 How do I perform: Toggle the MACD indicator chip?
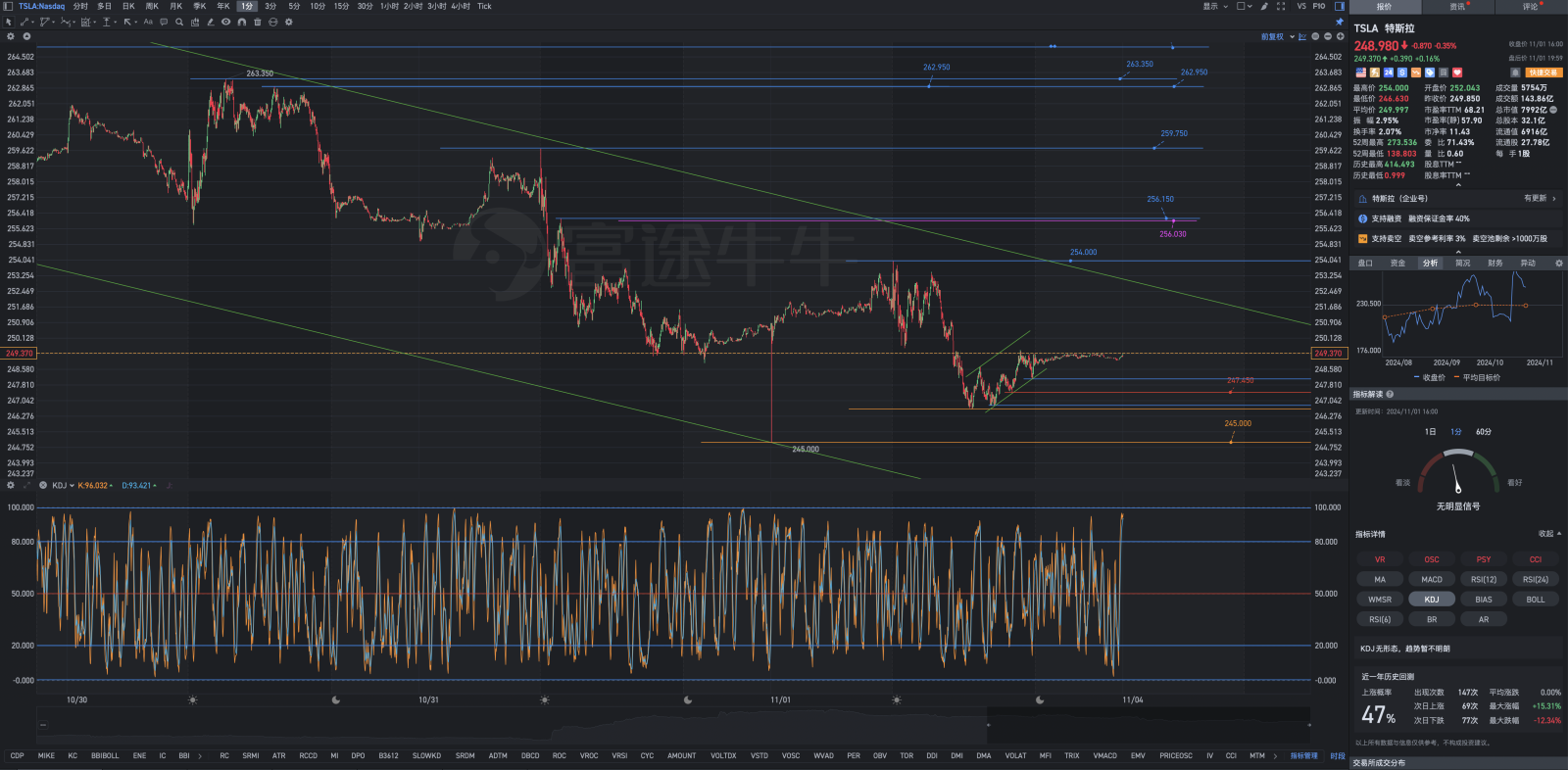point(1432,579)
